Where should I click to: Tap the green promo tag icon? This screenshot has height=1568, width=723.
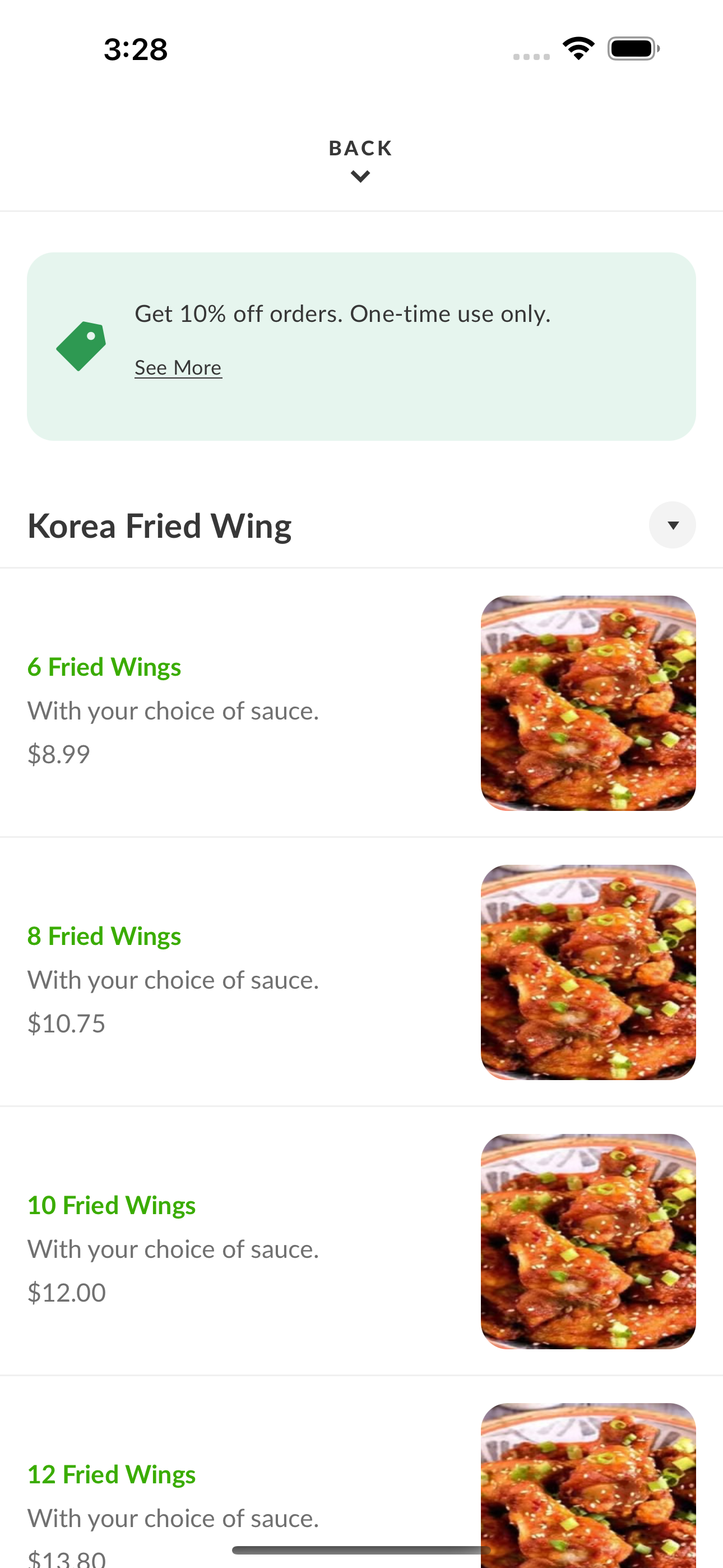coord(81,346)
